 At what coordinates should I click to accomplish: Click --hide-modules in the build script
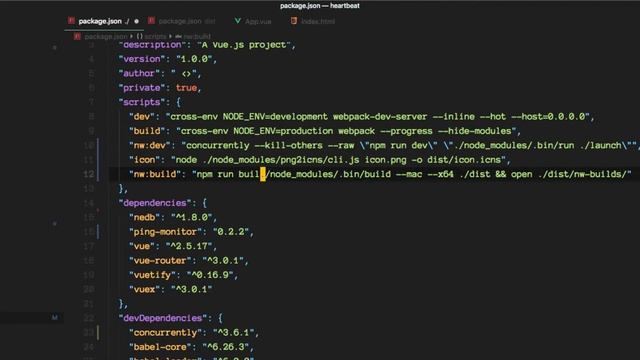click(475, 131)
